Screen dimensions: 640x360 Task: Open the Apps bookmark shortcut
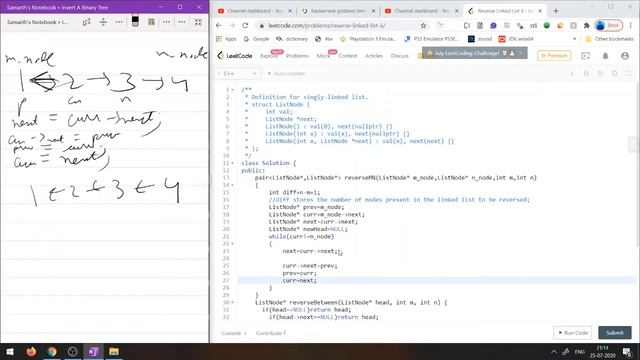226,39
